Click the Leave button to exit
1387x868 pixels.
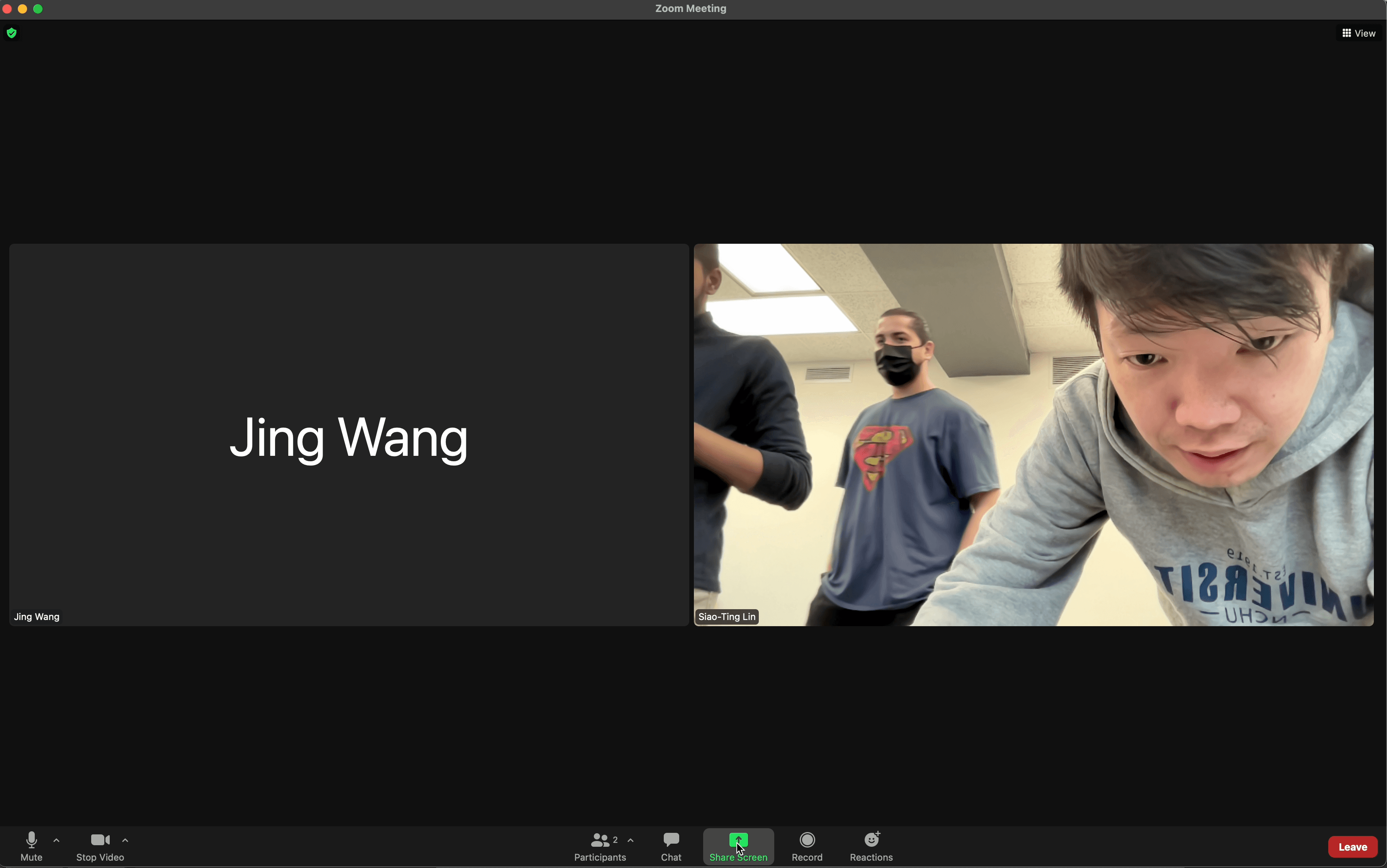pos(1351,846)
